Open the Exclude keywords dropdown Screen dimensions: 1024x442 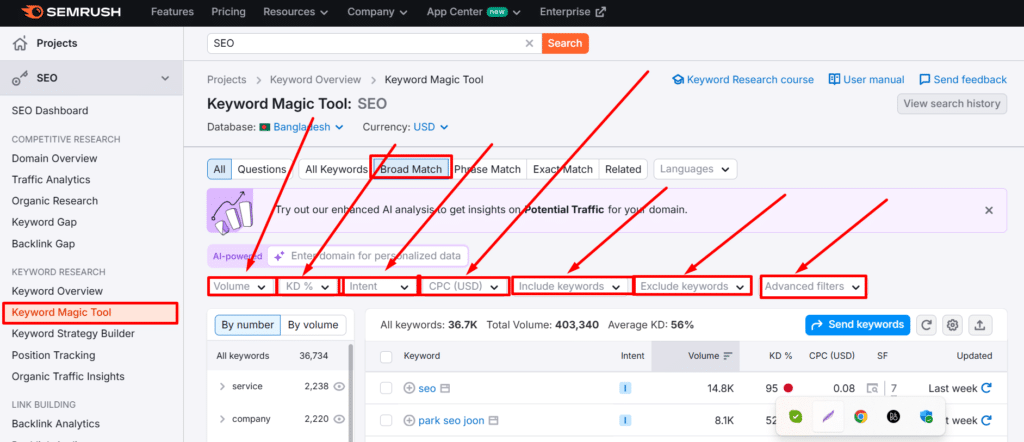click(692, 287)
